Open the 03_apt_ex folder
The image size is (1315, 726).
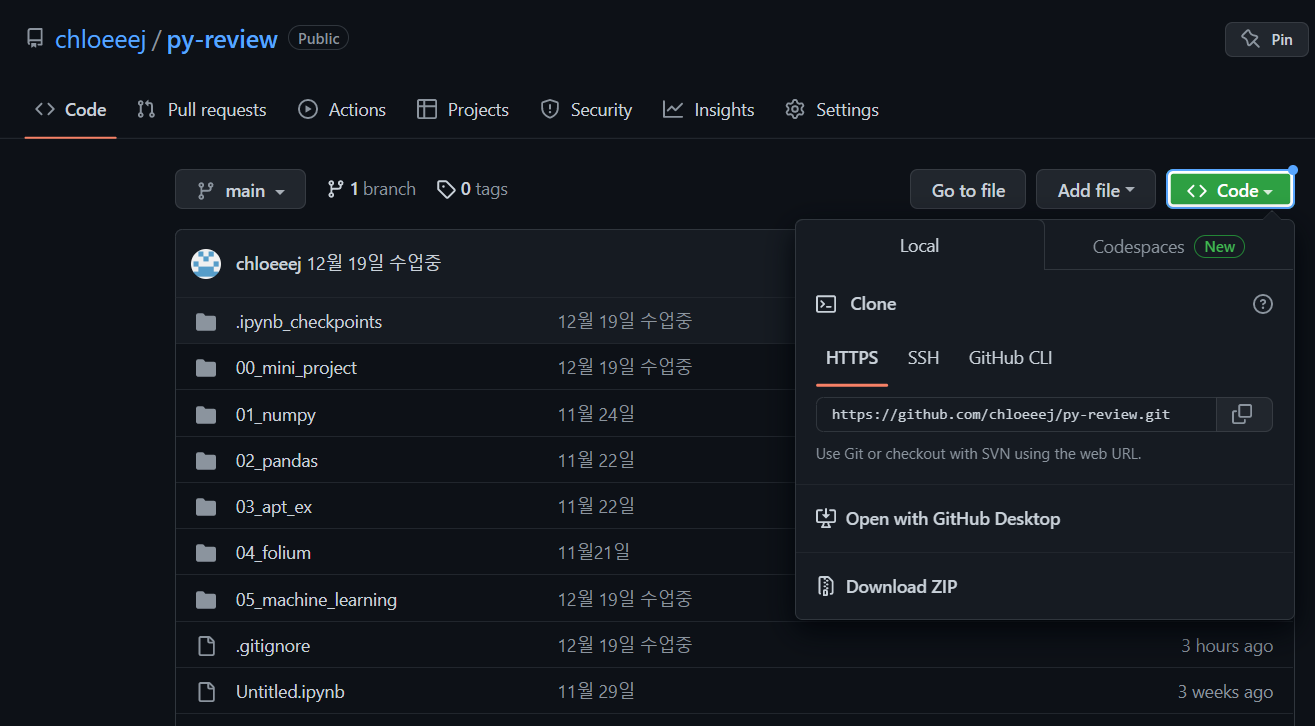[x=274, y=507]
